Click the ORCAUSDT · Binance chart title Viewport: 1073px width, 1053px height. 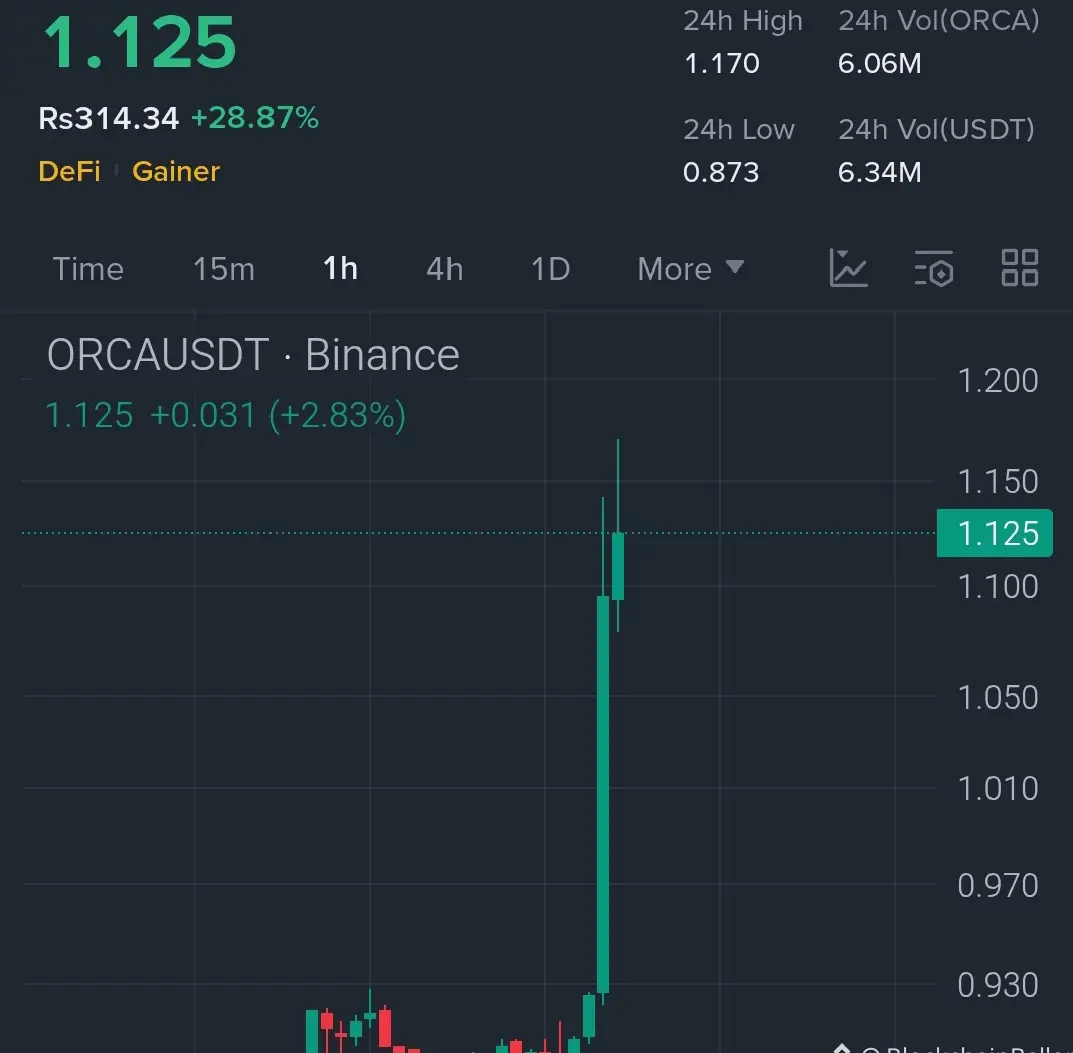(253, 354)
